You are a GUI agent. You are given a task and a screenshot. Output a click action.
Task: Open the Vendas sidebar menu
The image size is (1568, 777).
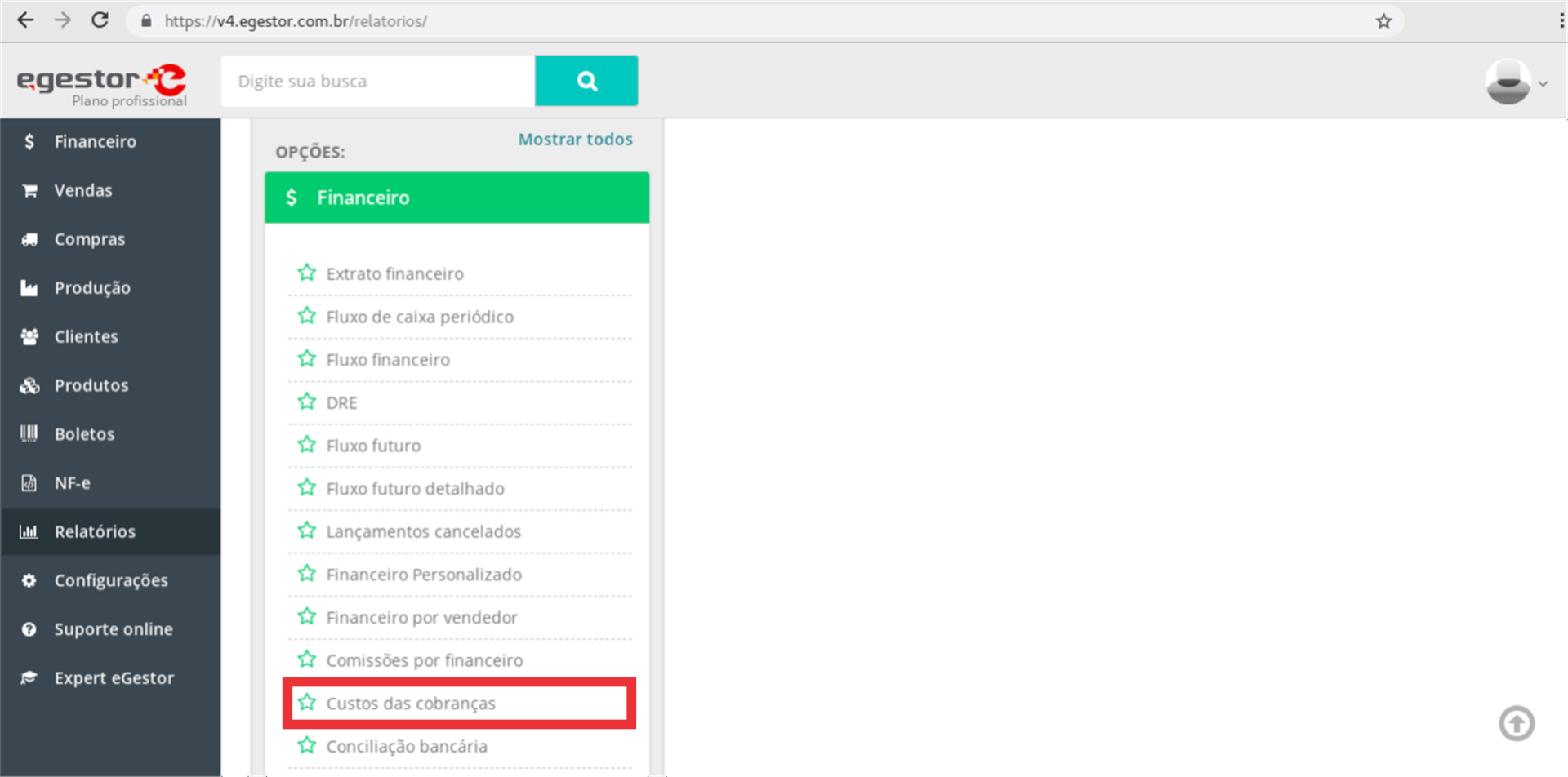(110, 190)
